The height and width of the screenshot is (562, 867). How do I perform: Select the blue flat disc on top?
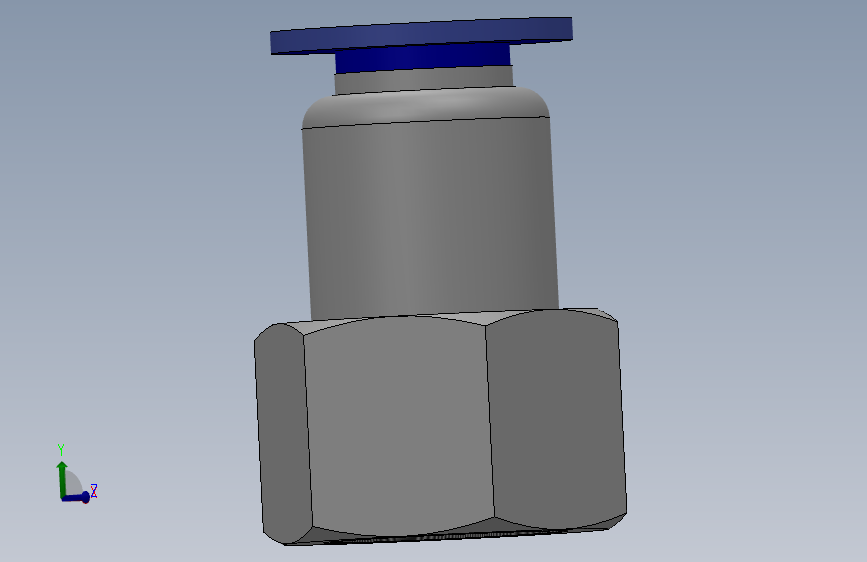click(421, 35)
